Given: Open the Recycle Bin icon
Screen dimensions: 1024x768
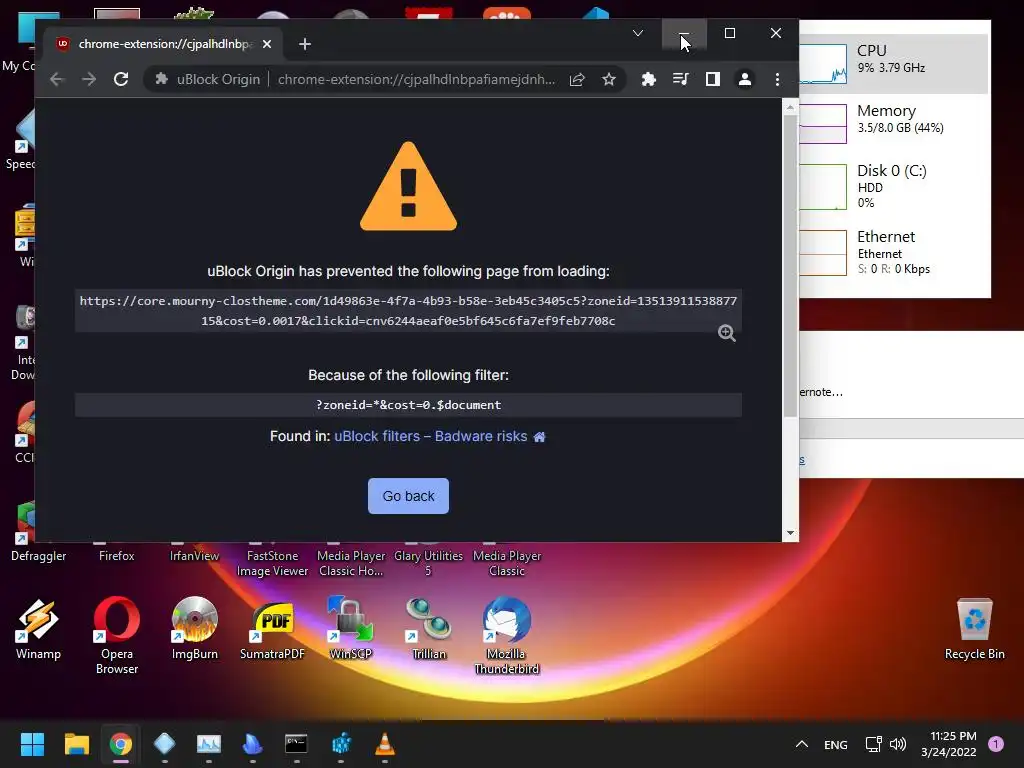Looking at the screenshot, I should 974,628.
